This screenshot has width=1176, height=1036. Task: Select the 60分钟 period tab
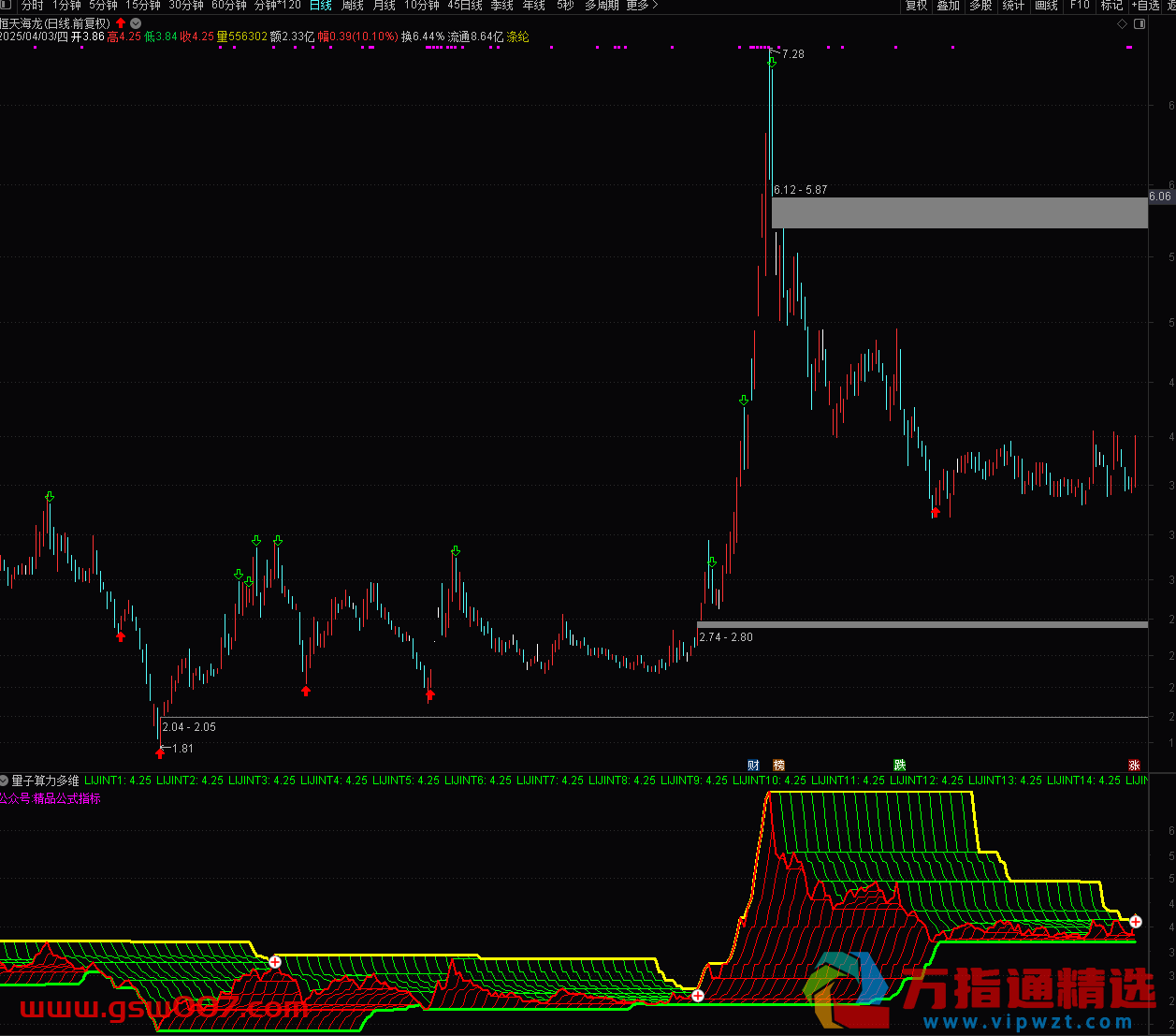[229, 6]
